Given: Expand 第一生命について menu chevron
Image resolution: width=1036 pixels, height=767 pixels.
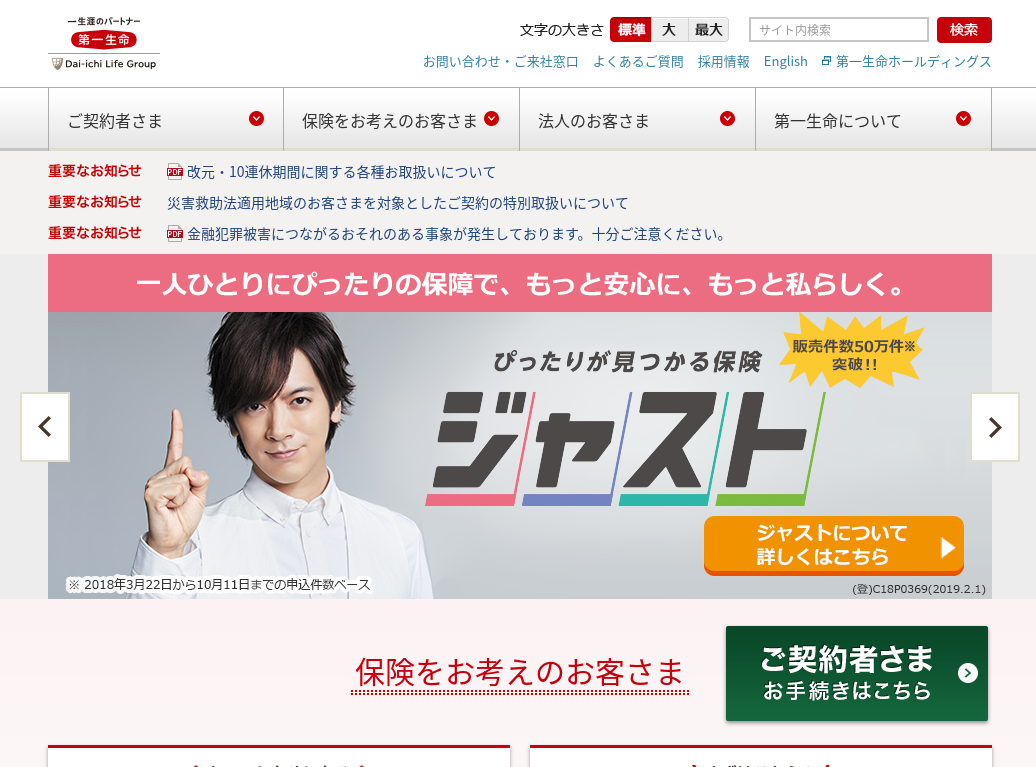Looking at the screenshot, I should click(x=963, y=119).
